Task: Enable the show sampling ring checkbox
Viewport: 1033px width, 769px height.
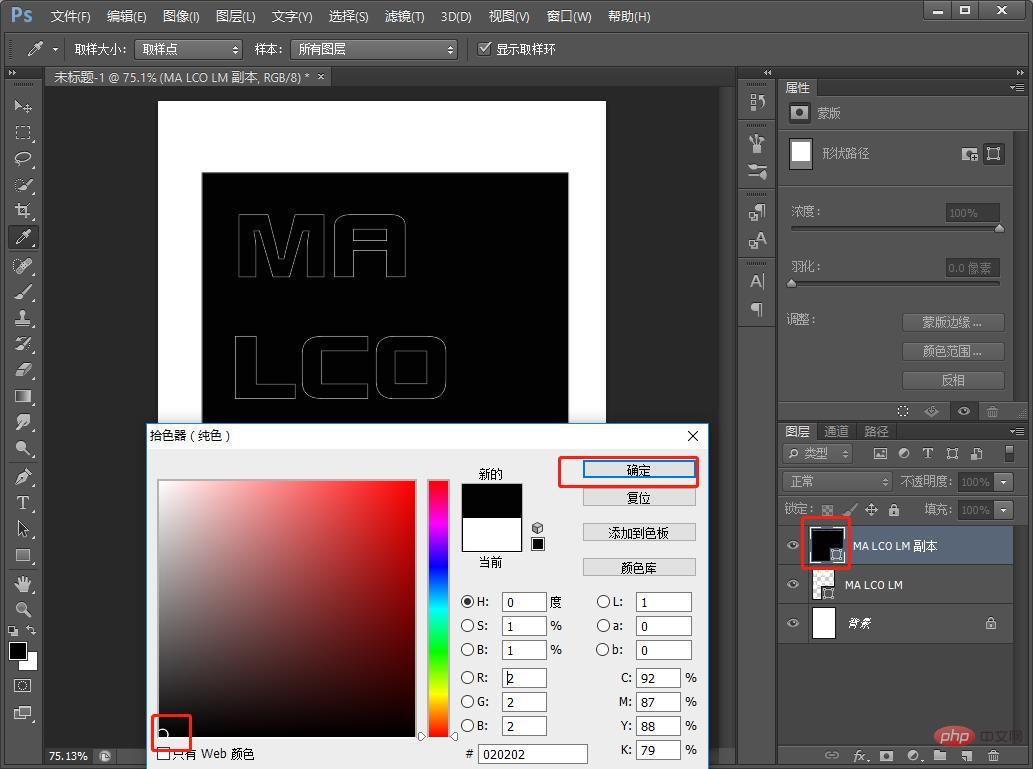Action: point(484,48)
